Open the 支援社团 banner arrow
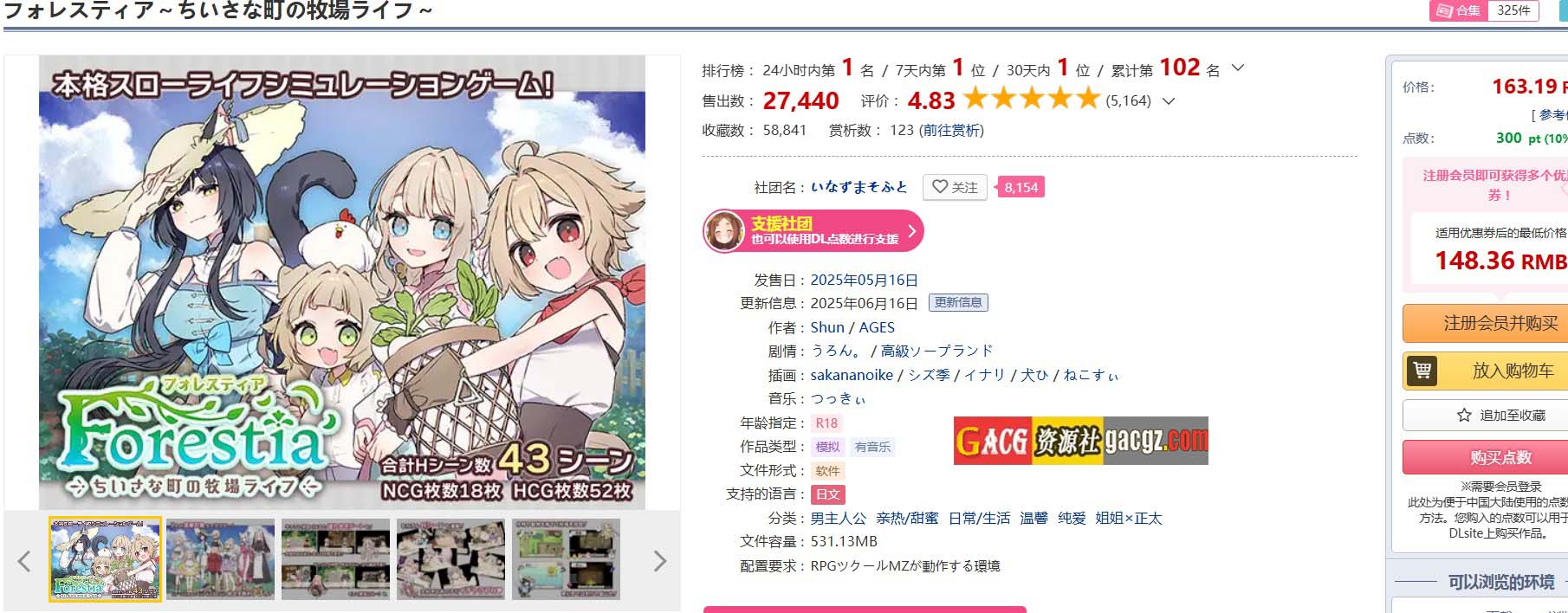This screenshot has width=1568, height=613. 911,231
